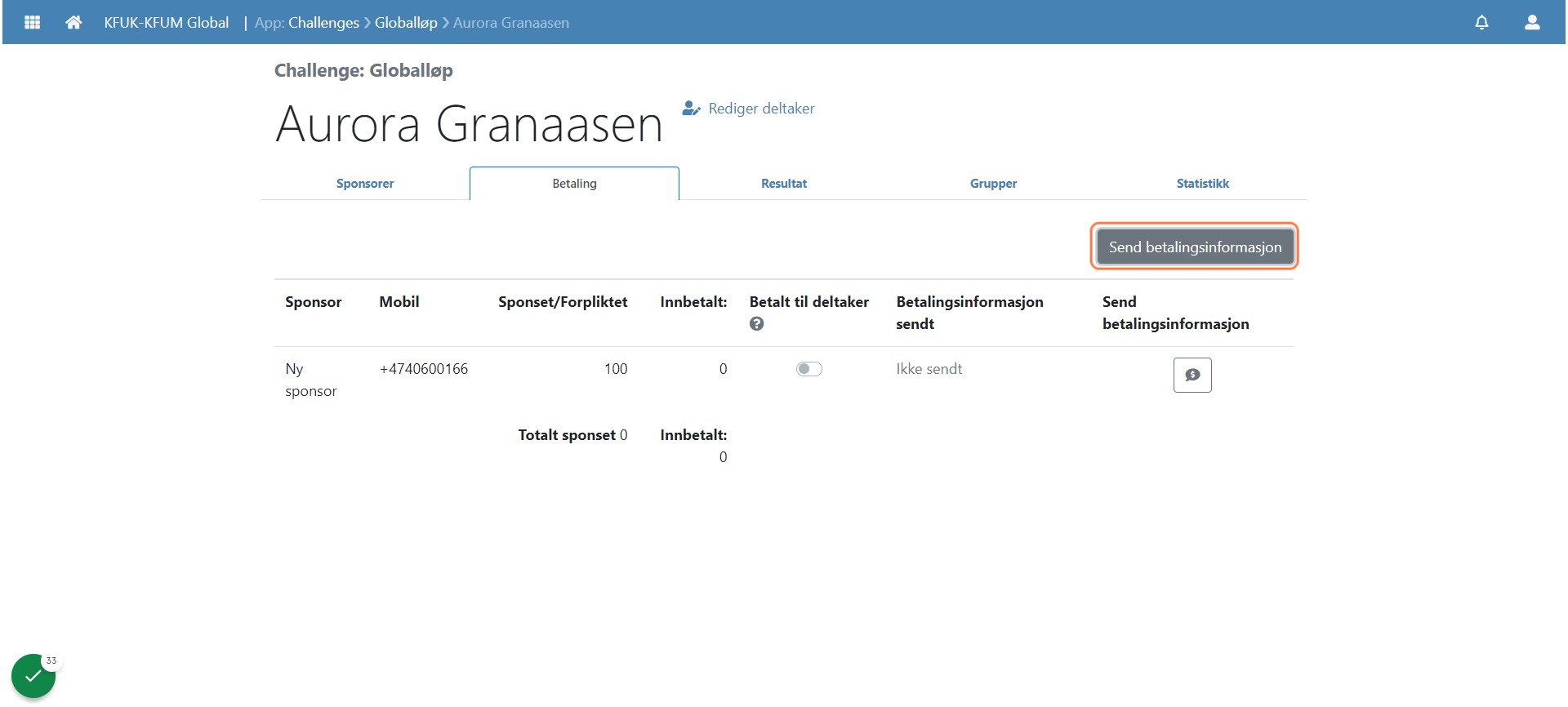The width and height of the screenshot is (1568, 707).
Task: Go to the home icon
Action: (x=73, y=22)
